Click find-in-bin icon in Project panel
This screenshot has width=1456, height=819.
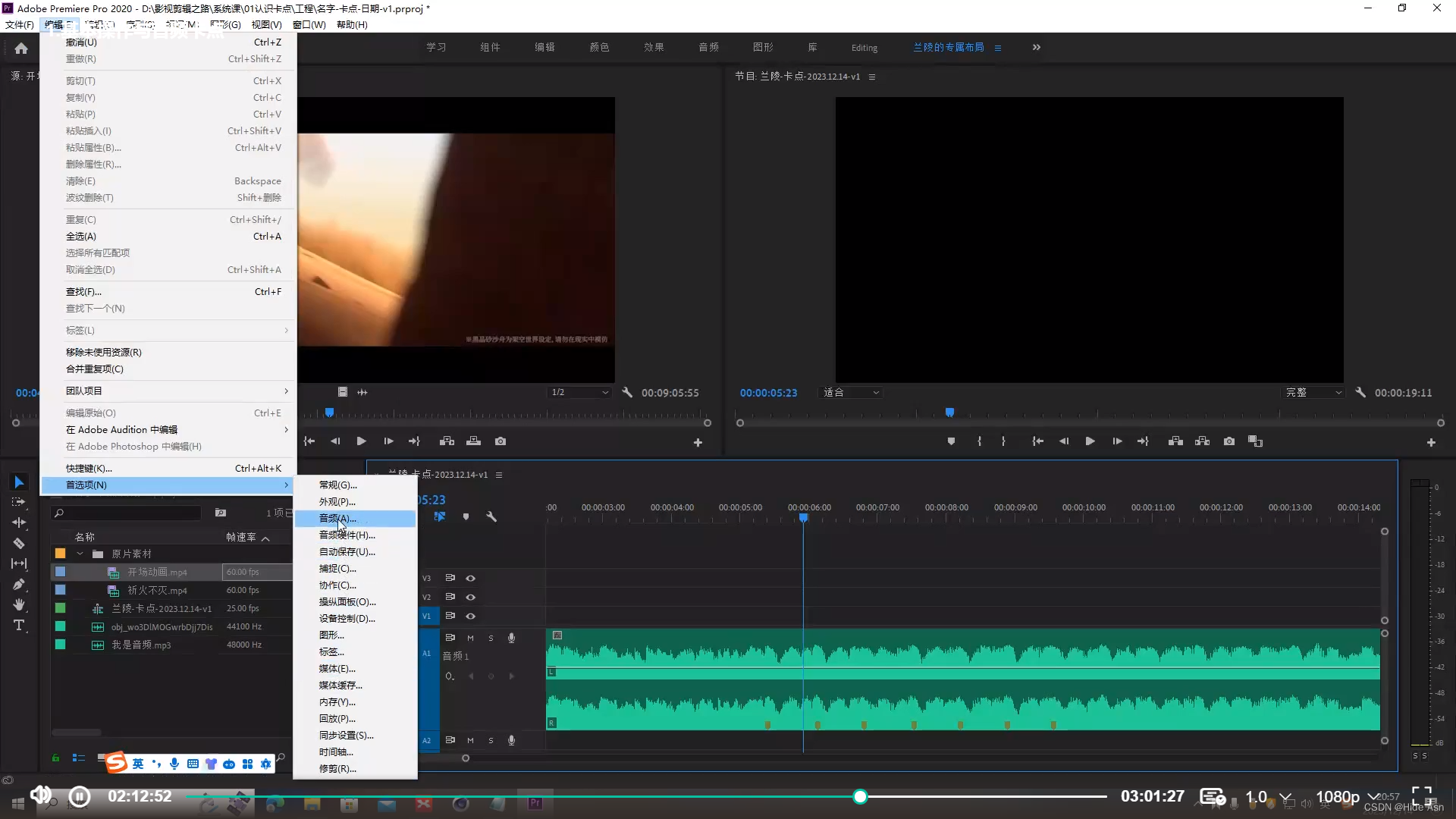[221, 513]
